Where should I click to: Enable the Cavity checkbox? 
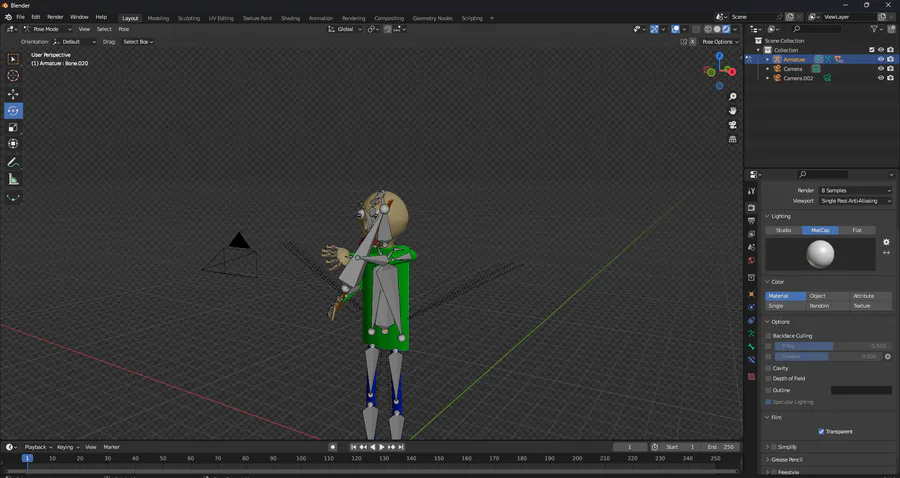tap(769, 368)
